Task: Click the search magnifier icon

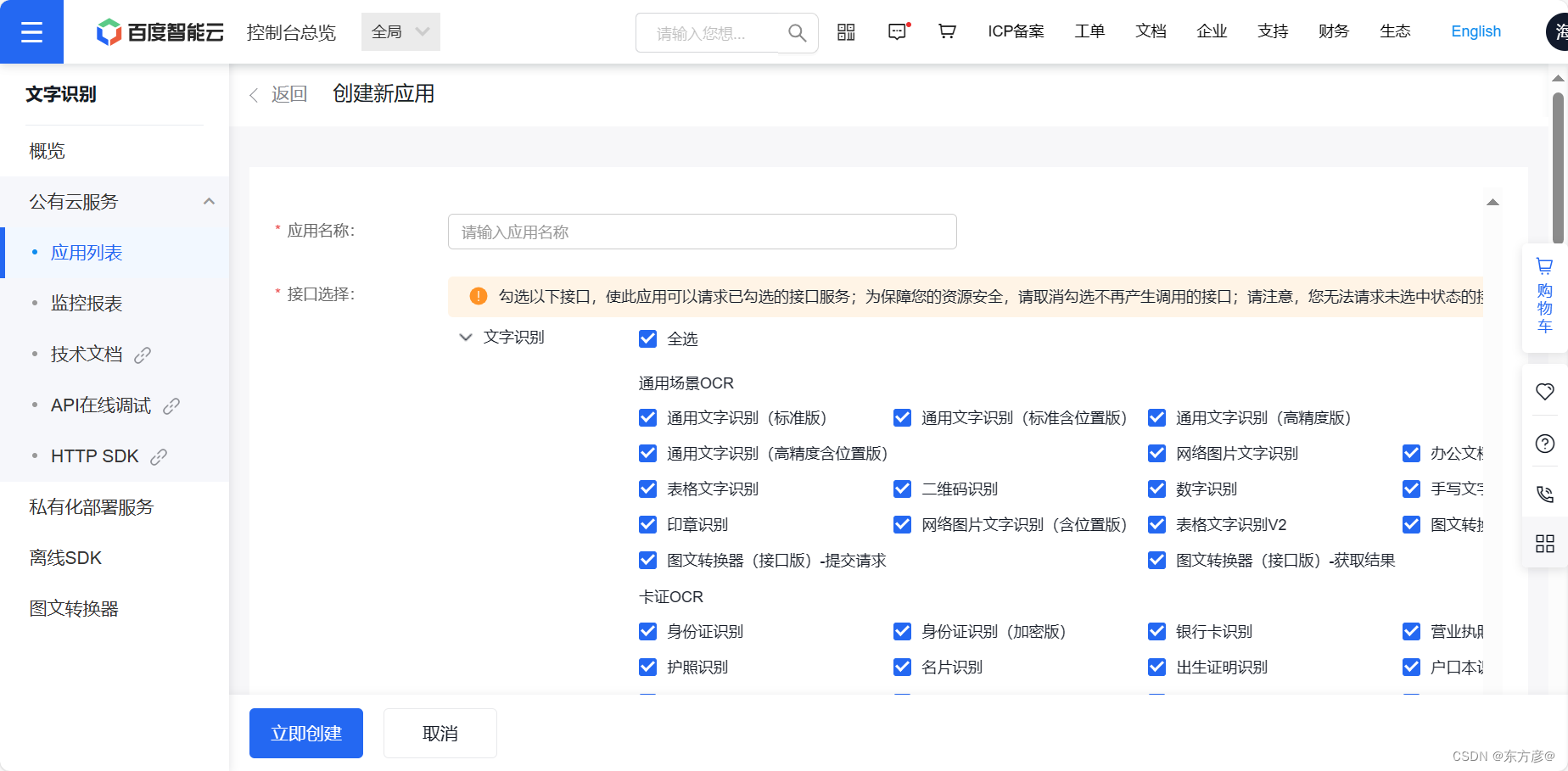Action: [797, 33]
